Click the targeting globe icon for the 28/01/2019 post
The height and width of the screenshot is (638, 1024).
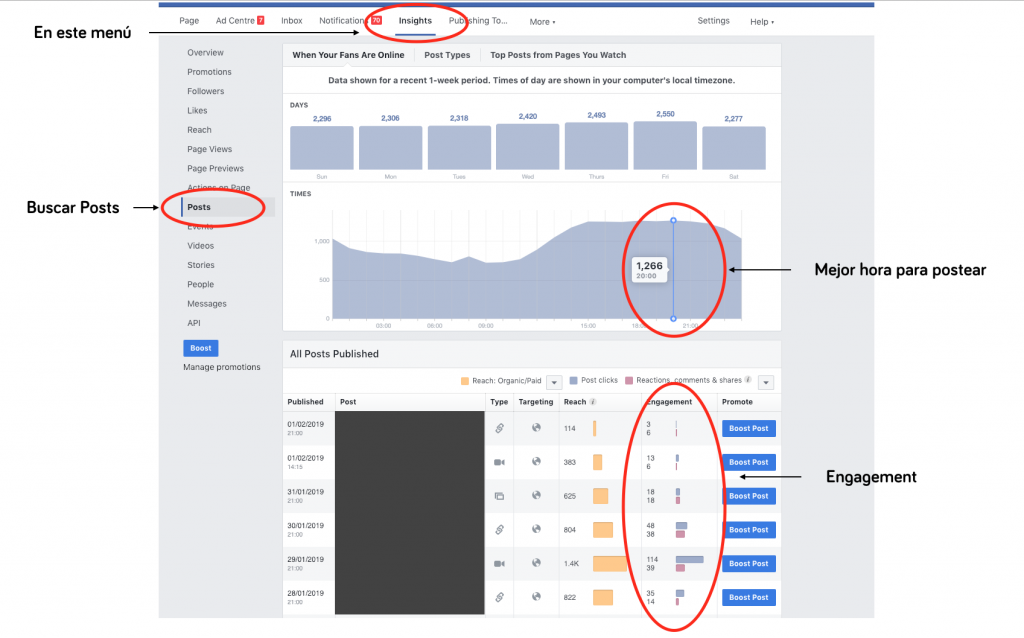point(536,598)
